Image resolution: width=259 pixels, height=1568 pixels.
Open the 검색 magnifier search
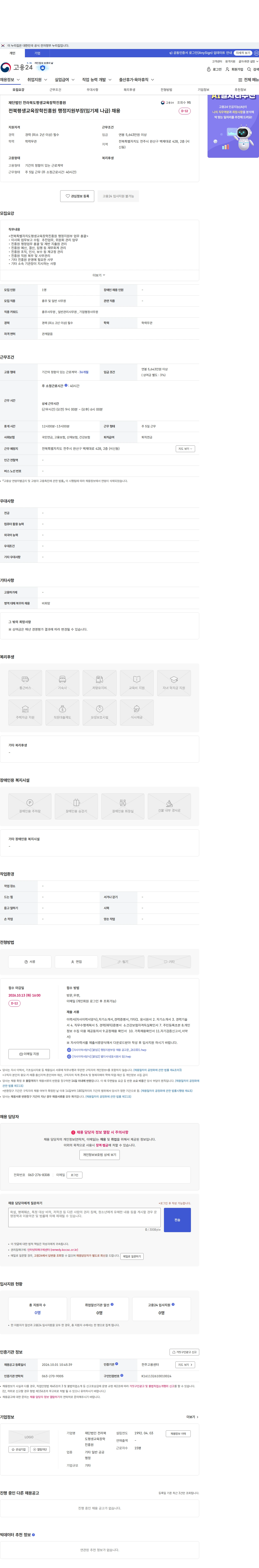(x=253, y=69)
